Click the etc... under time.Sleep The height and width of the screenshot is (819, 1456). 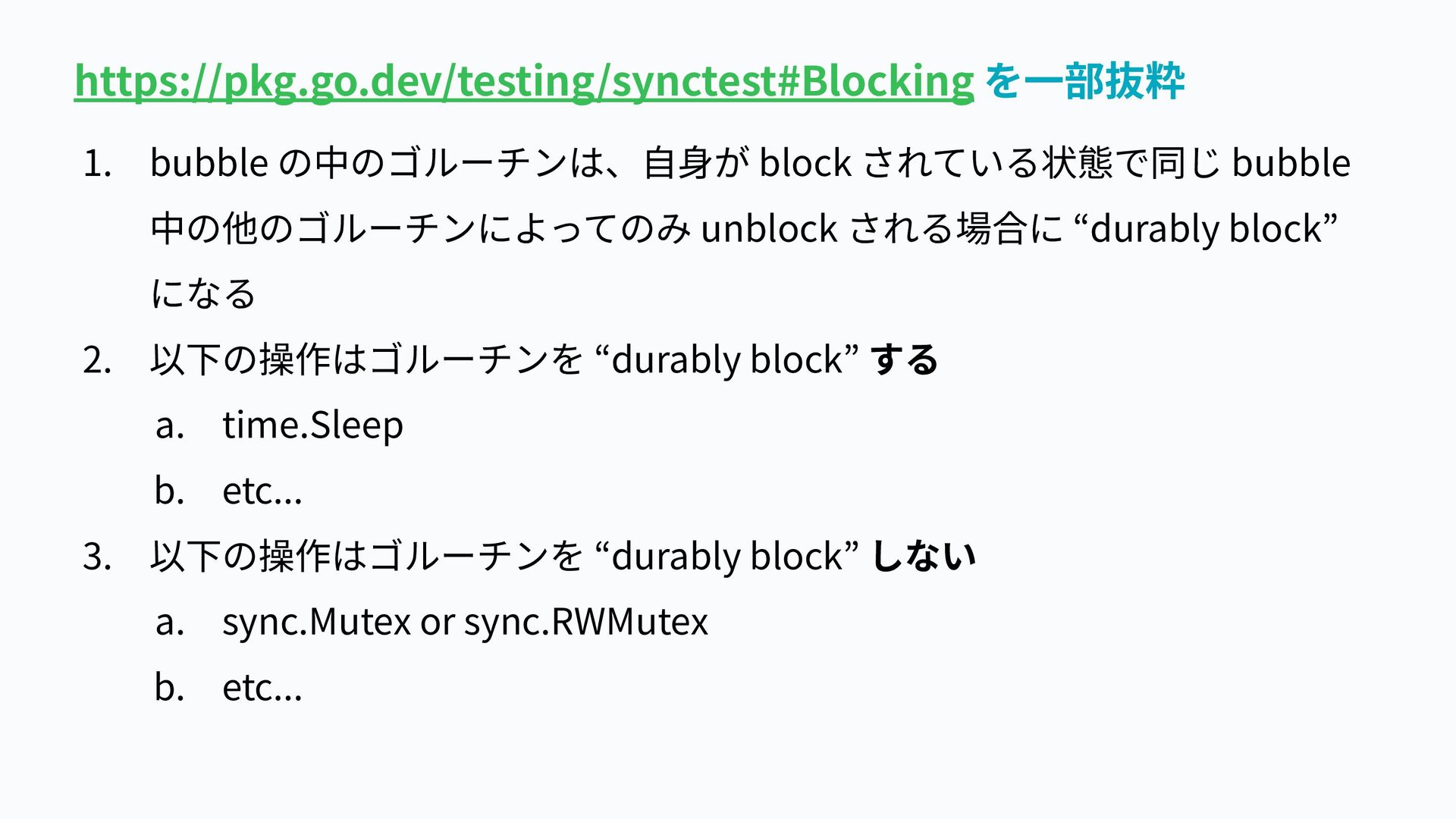262,491
